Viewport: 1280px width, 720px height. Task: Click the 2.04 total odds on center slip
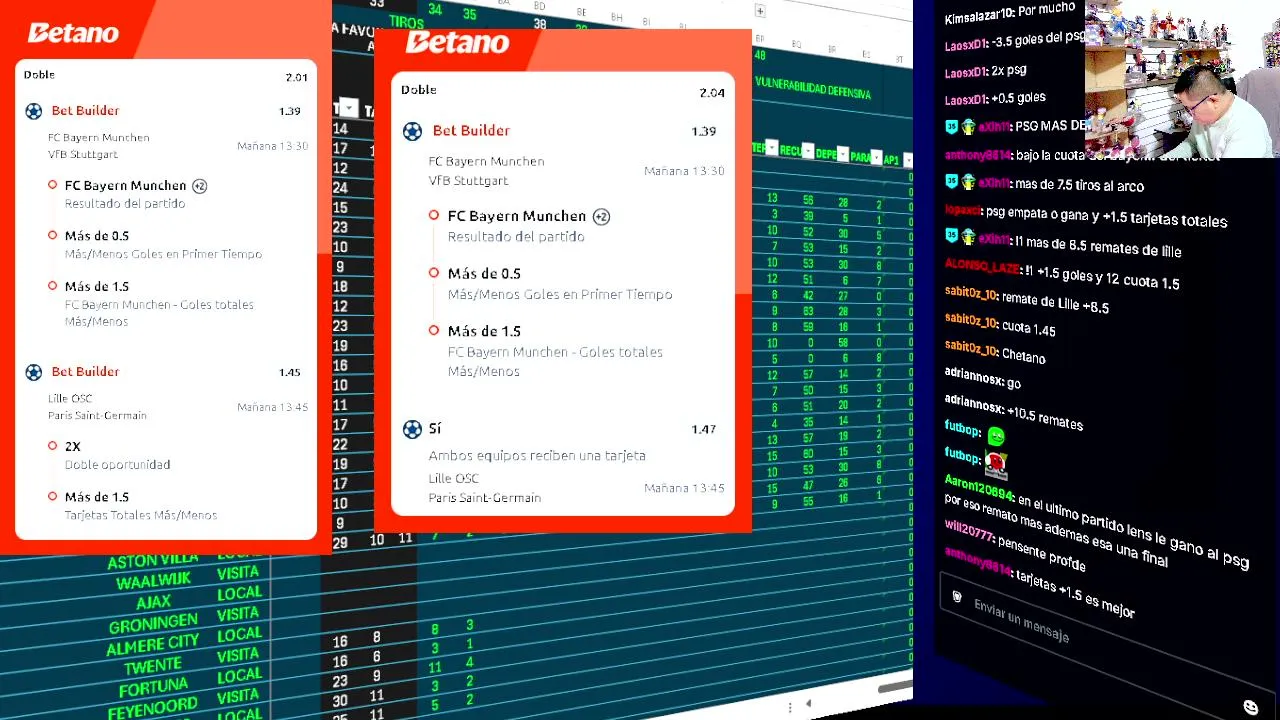[x=712, y=93]
